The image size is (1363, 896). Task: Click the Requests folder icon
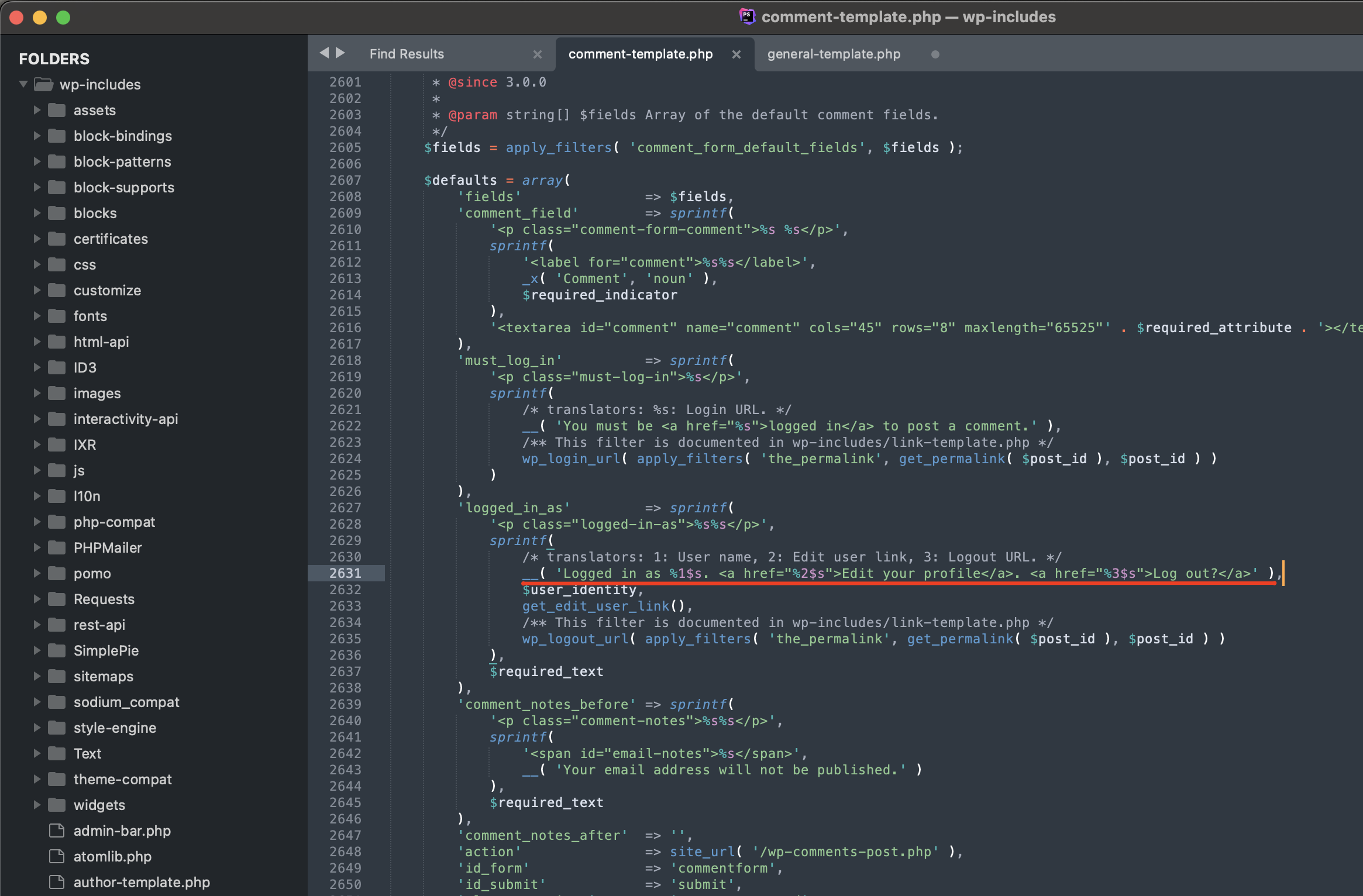point(57,599)
